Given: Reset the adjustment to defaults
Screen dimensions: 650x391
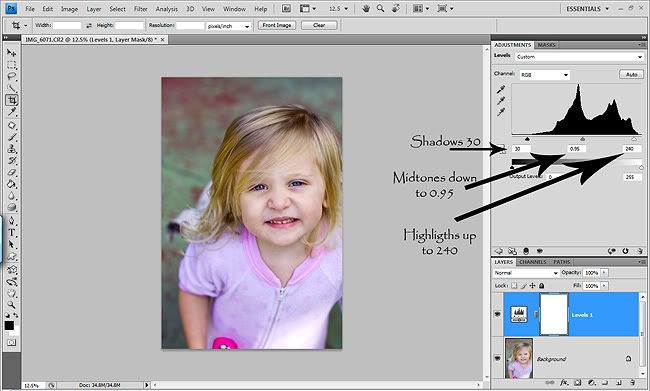Looking at the screenshot, I should click(625, 251).
